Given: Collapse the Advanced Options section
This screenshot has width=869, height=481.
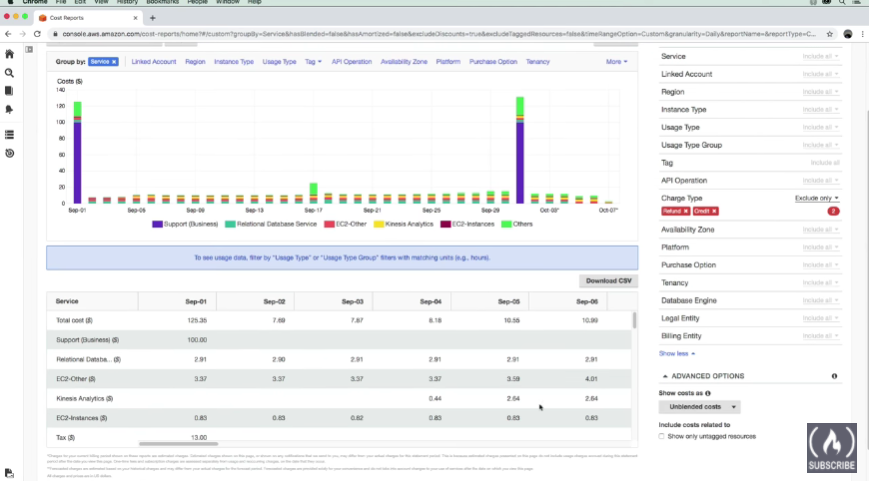Looking at the screenshot, I should pos(703,376).
